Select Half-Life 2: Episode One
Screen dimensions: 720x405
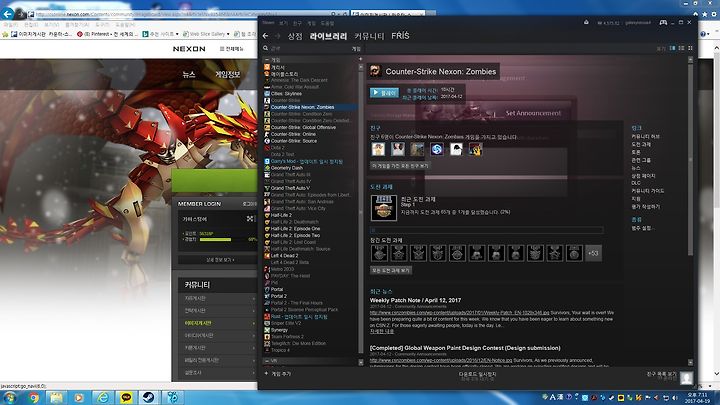[295, 229]
